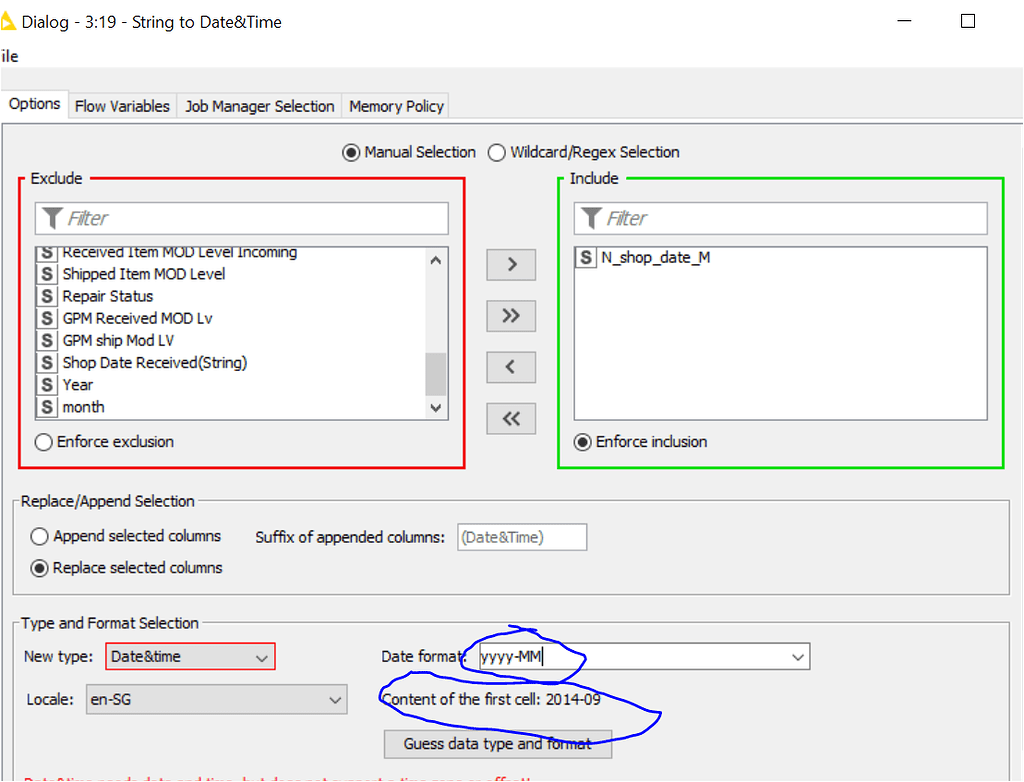Open the Locale dropdown showing en-SG
1024x782 pixels.
coord(338,699)
